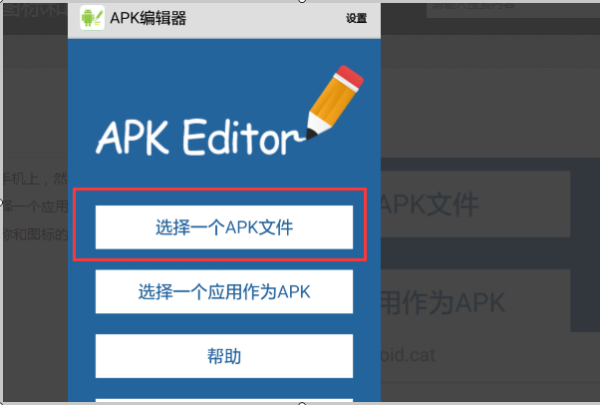Open the 设置 settings option
The image size is (600, 405).
pyautogui.click(x=356, y=18)
